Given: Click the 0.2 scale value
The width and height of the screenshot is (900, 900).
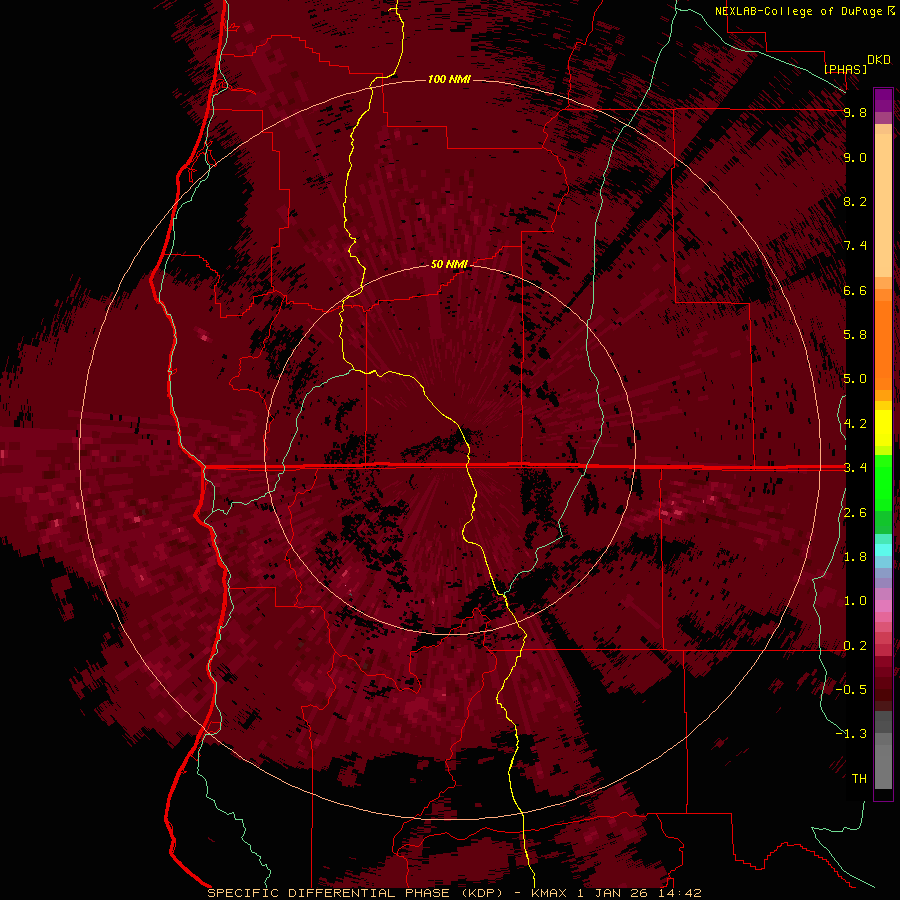Looking at the screenshot, I should (x=855, y=646).
